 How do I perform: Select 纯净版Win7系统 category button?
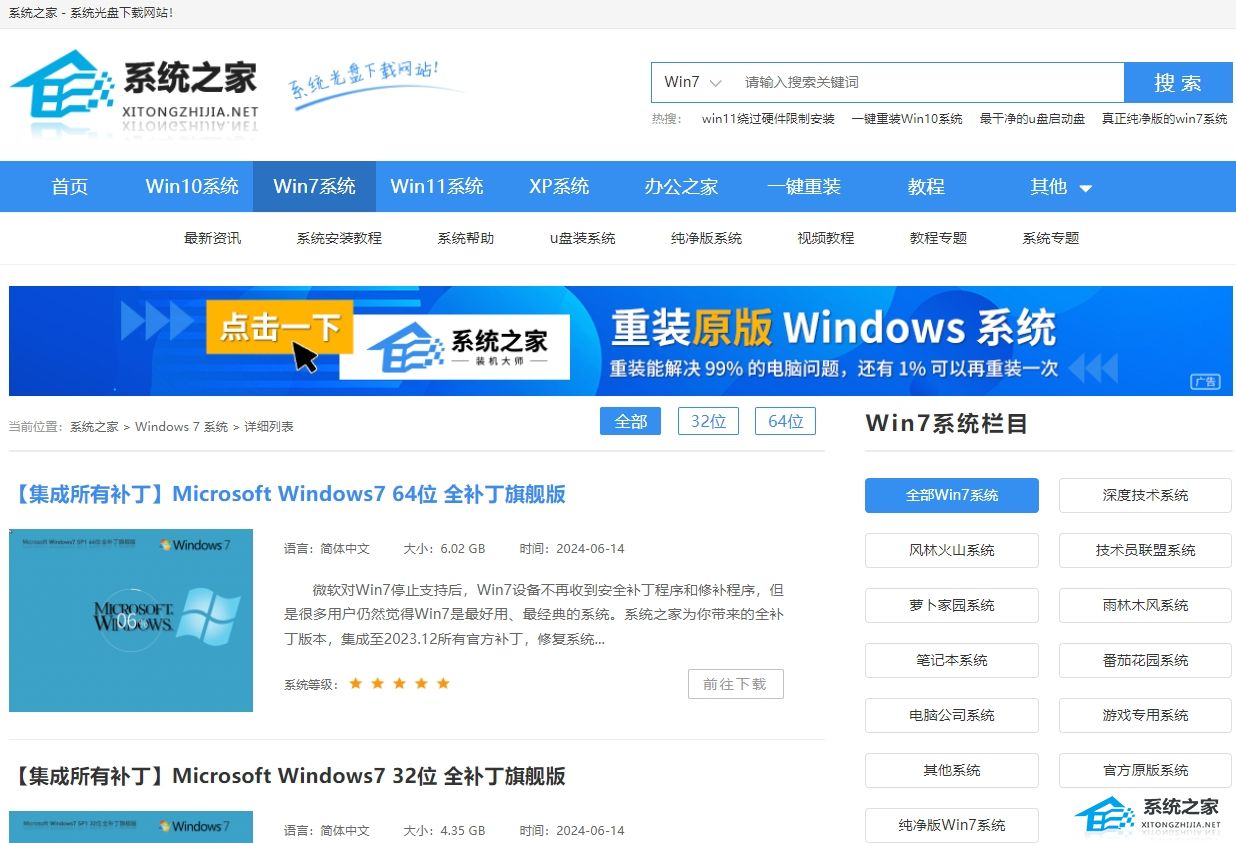pos(952,825)
